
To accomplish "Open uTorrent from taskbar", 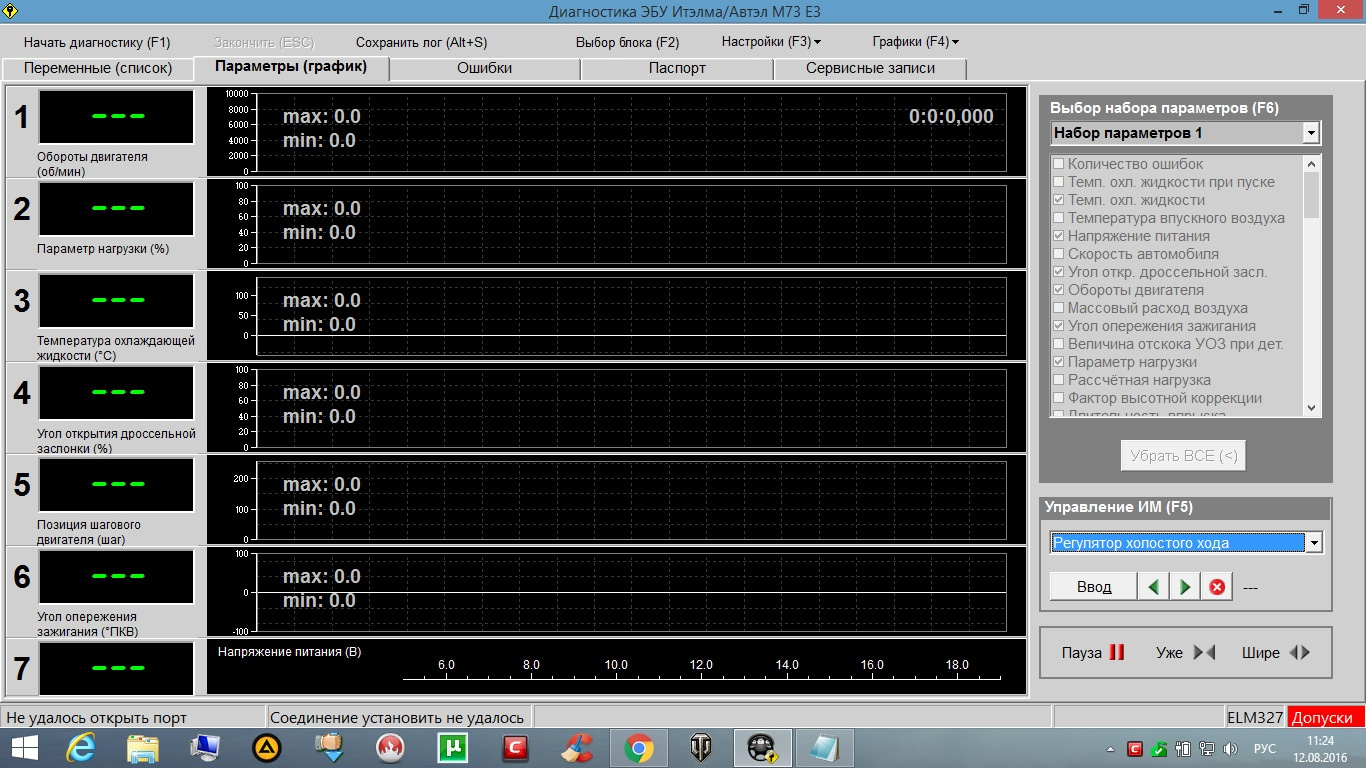I will tap(453, 747).
